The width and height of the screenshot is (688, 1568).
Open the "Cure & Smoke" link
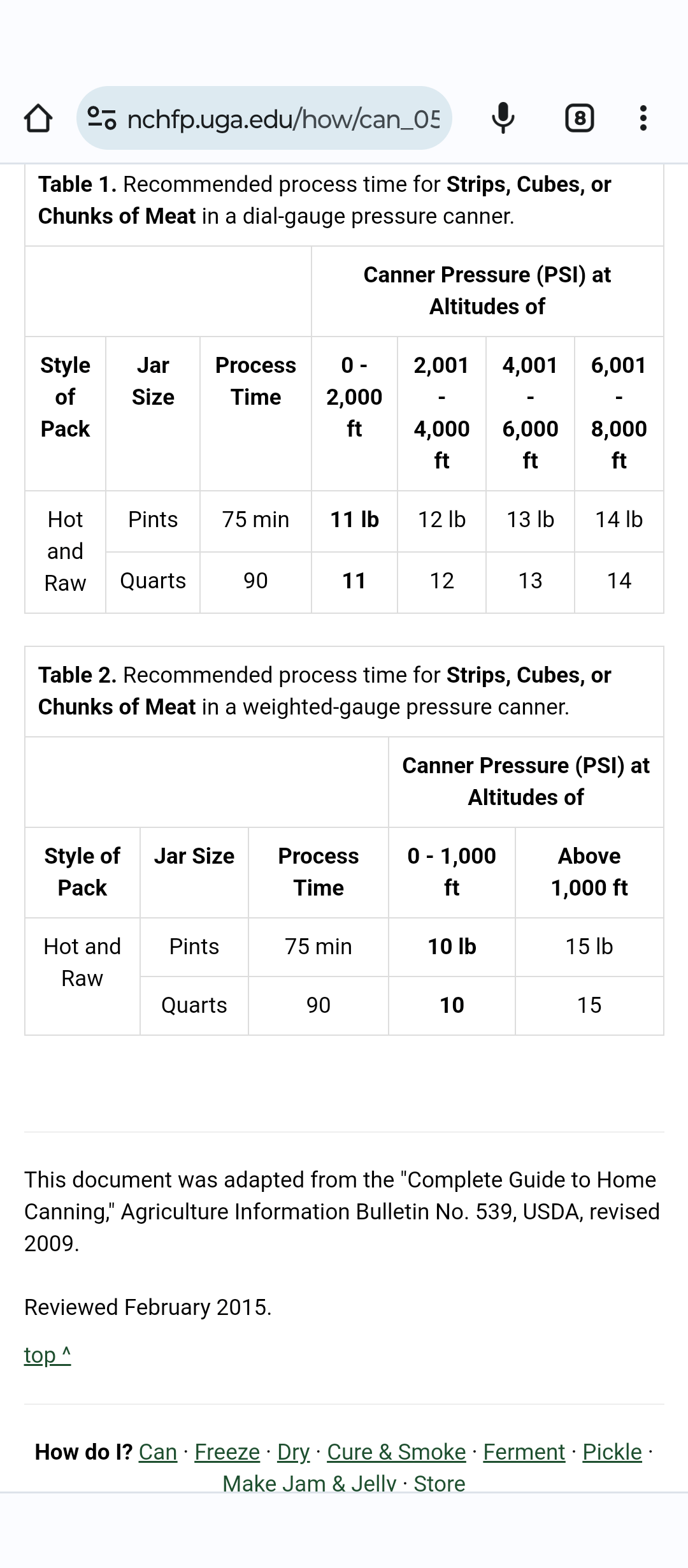pyautogui.click(x=396, y=1452)
